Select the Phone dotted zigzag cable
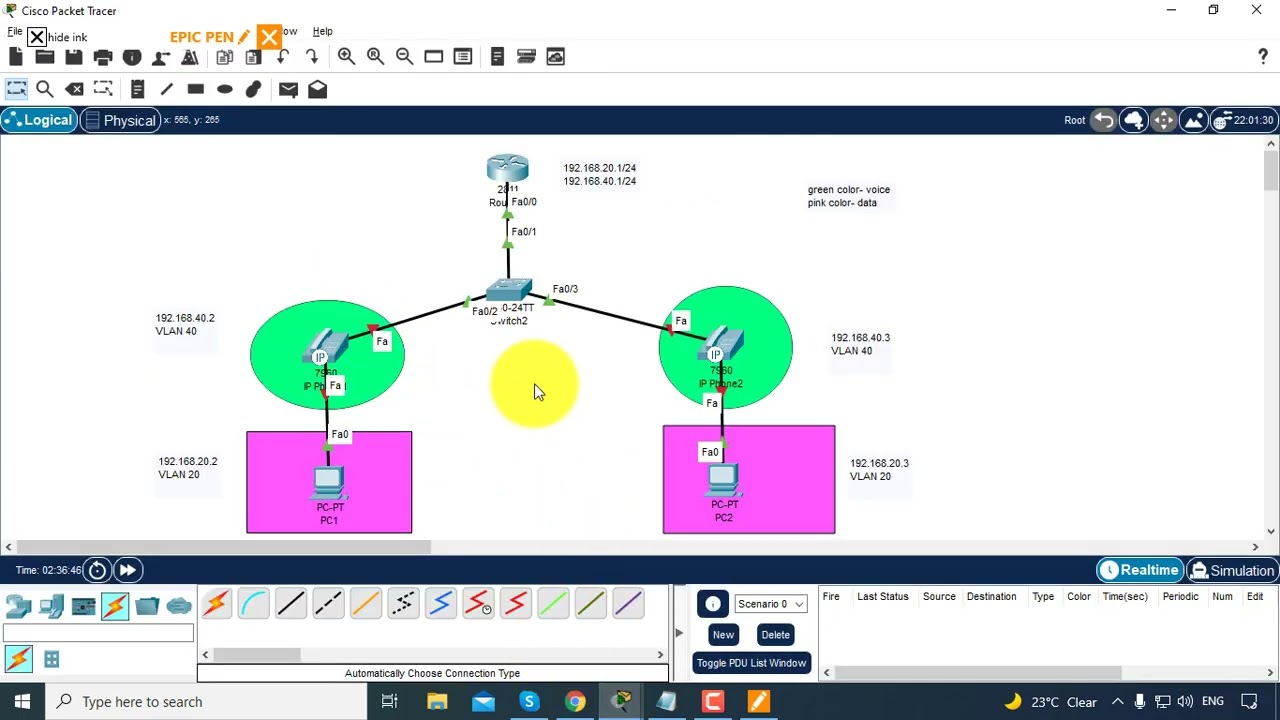The height and width of the screenshot is (720, 1280). coord(403,604)
